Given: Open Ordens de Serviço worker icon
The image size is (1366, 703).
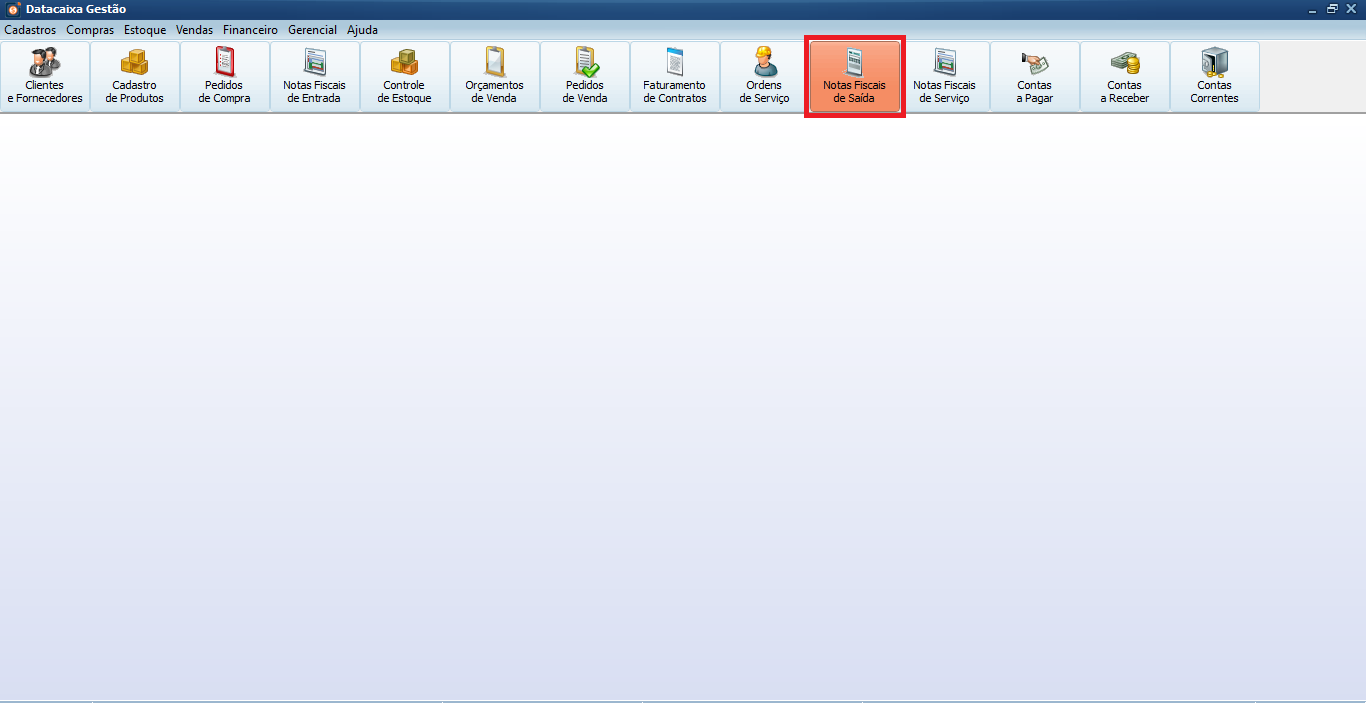Looking at the screenshot, I should pos(765,76).
